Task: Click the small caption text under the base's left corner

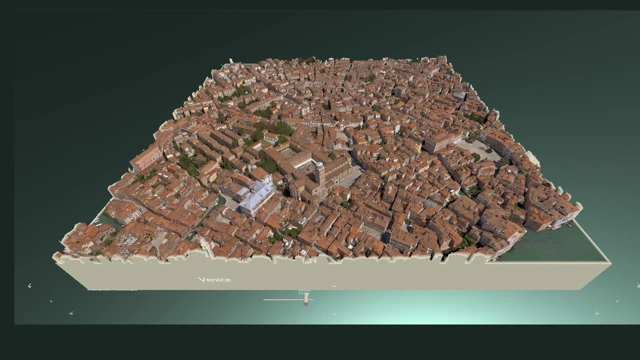Action: tap(113, 290)
